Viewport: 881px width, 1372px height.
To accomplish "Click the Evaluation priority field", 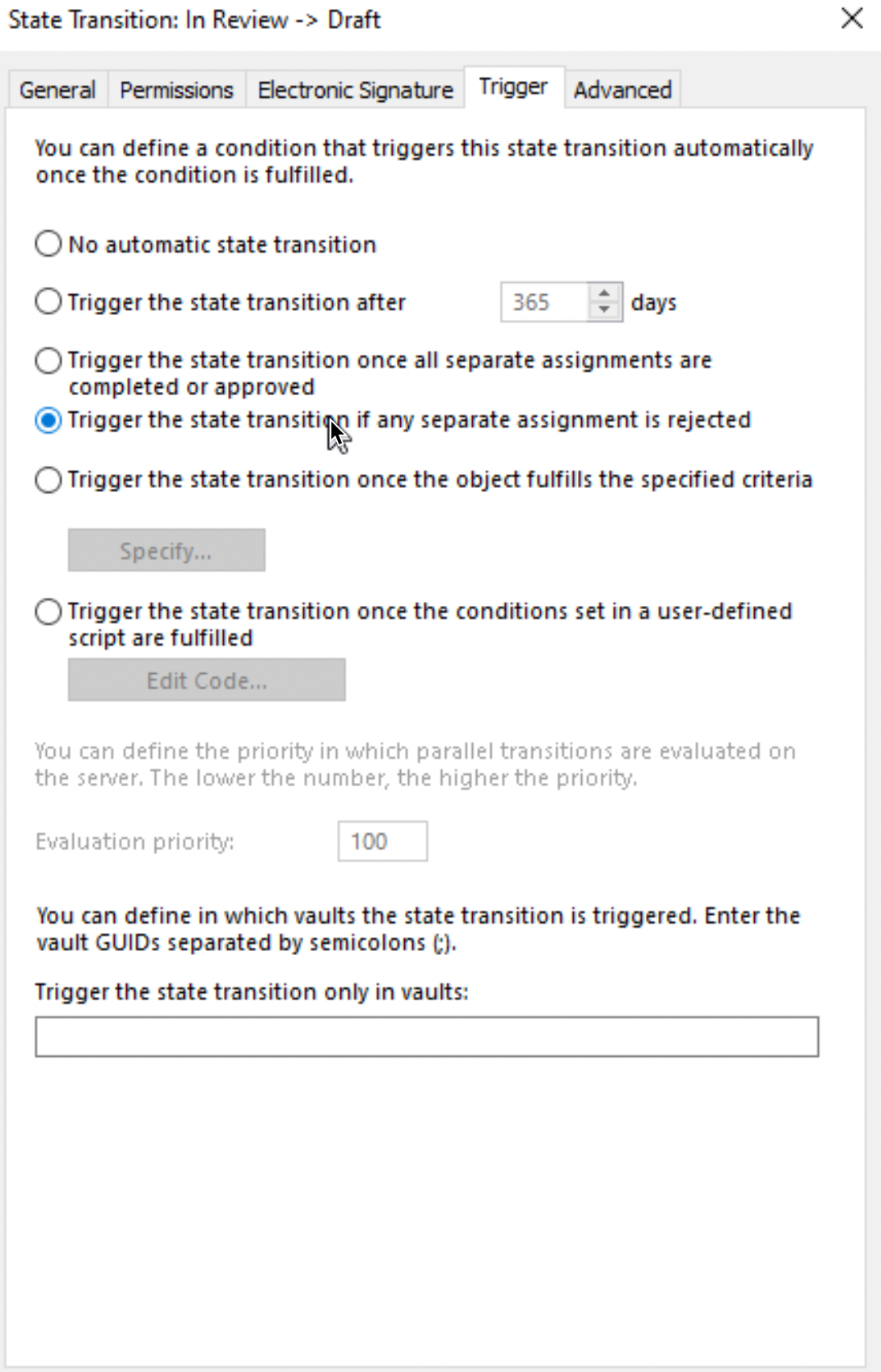I will [382, 841].
